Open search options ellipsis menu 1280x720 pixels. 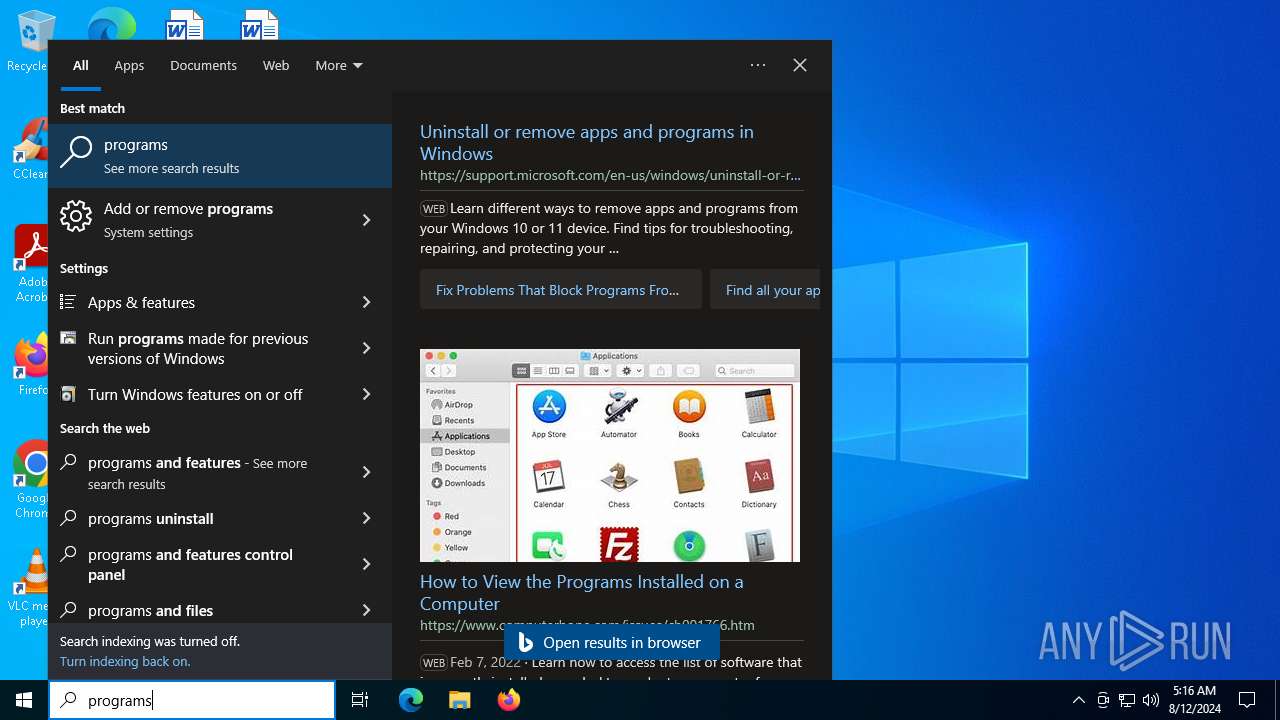pos(758,65)
